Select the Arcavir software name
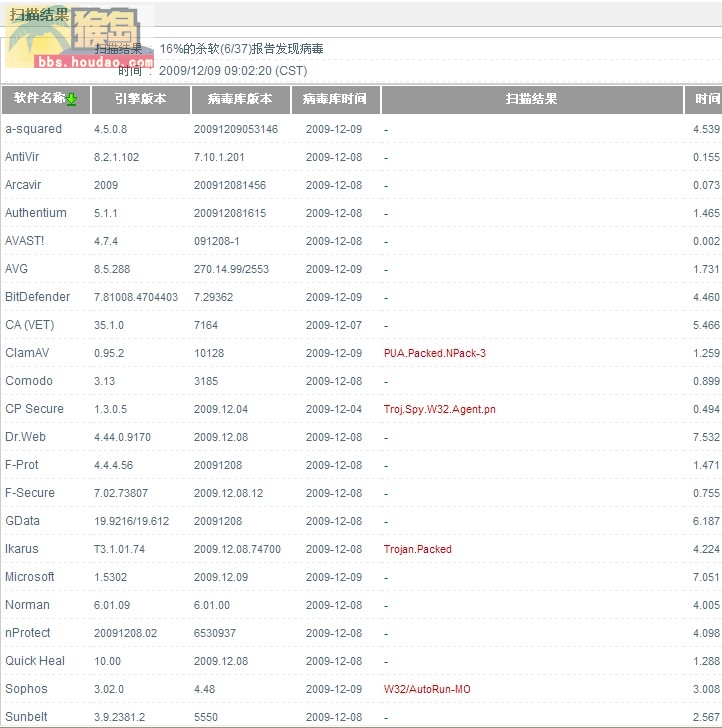722x728 pixels. [x=23, y=185]
